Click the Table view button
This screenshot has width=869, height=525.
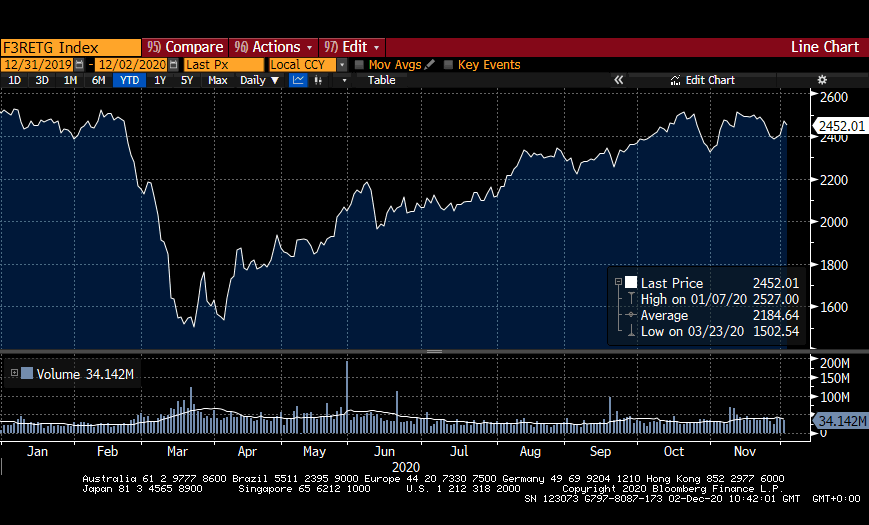pos(381,80)
